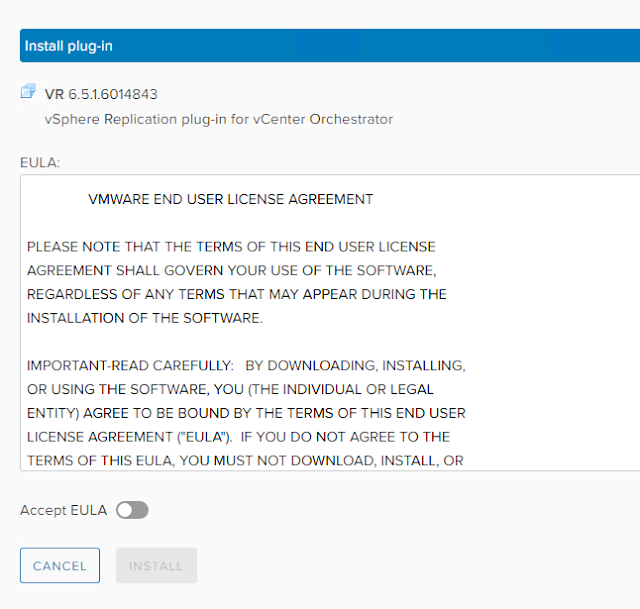Click the 'Accept EULA' label text

coord(64,510)
